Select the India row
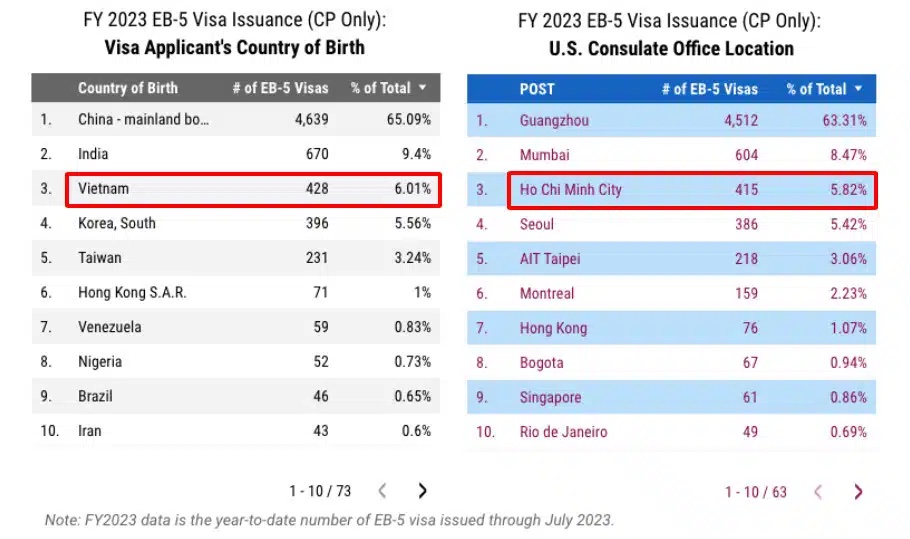Image resolution: width=910 pixels, height=539 pixels. [94, 154]
